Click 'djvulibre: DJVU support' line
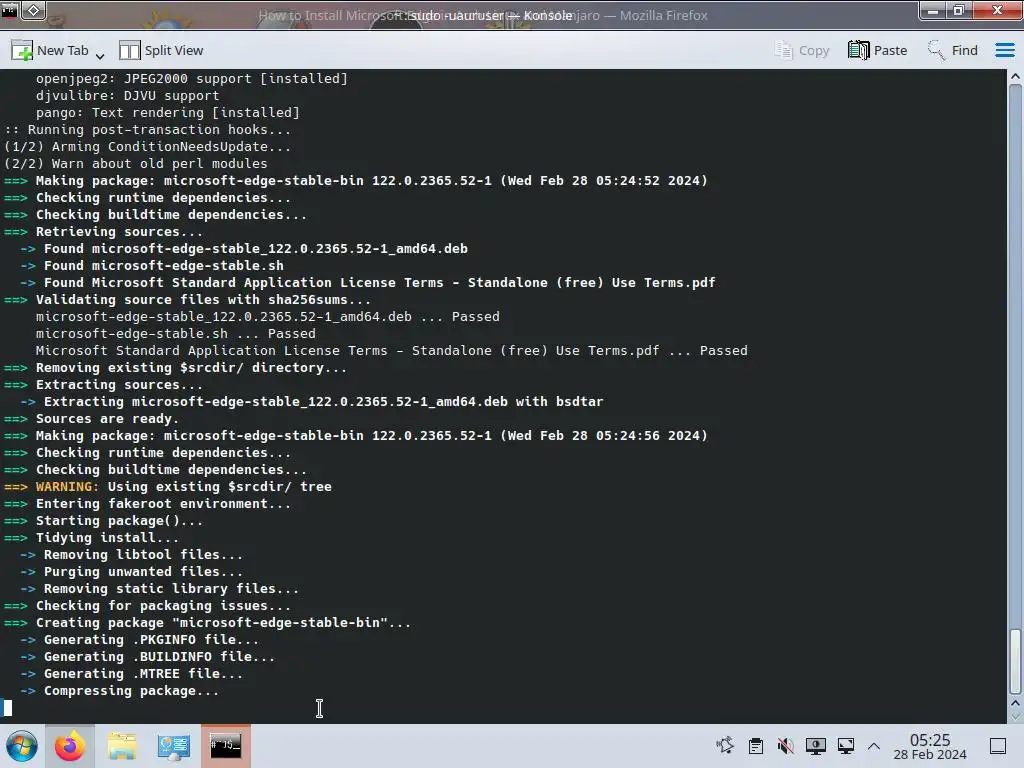 pyautogui.click(x=127, y=95)
